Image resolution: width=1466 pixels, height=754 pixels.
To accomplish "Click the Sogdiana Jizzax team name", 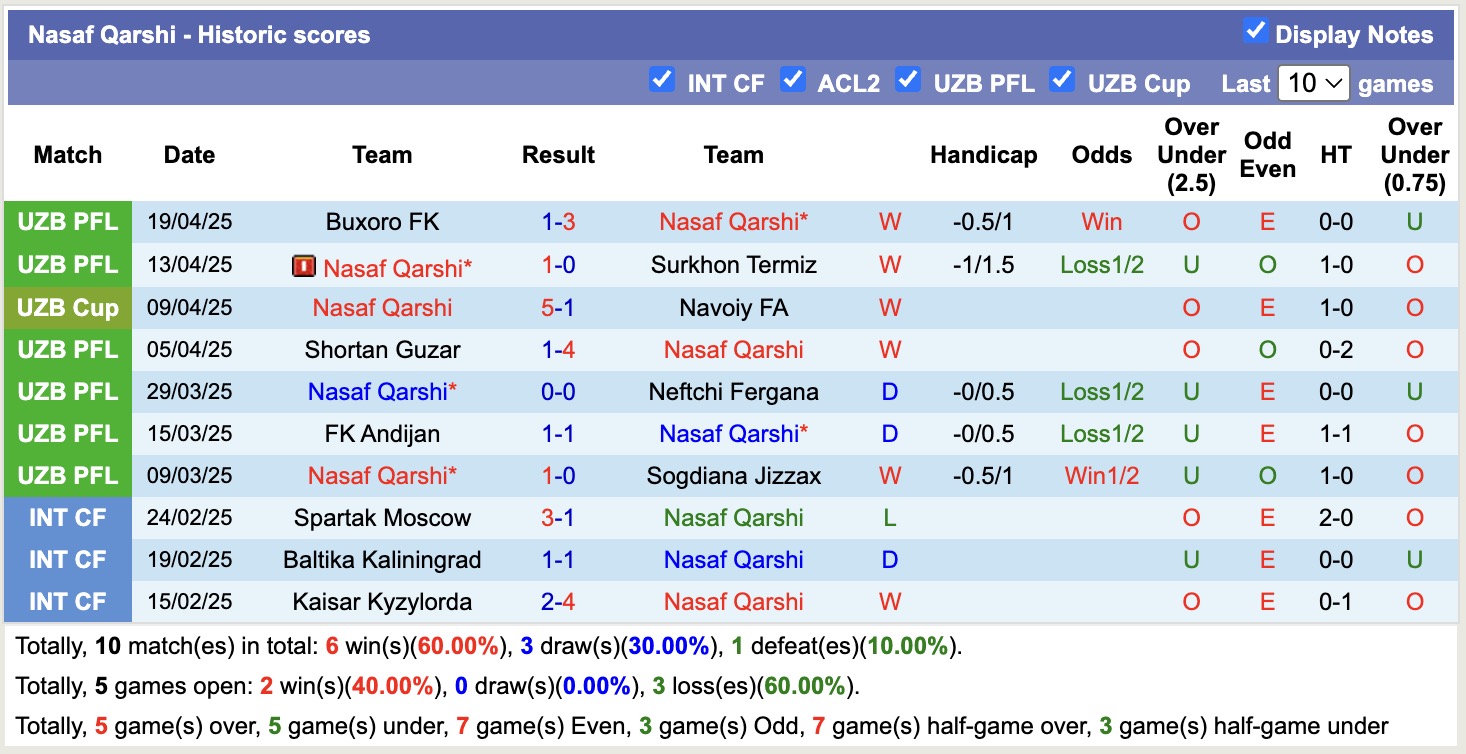I will coord(733,476).
